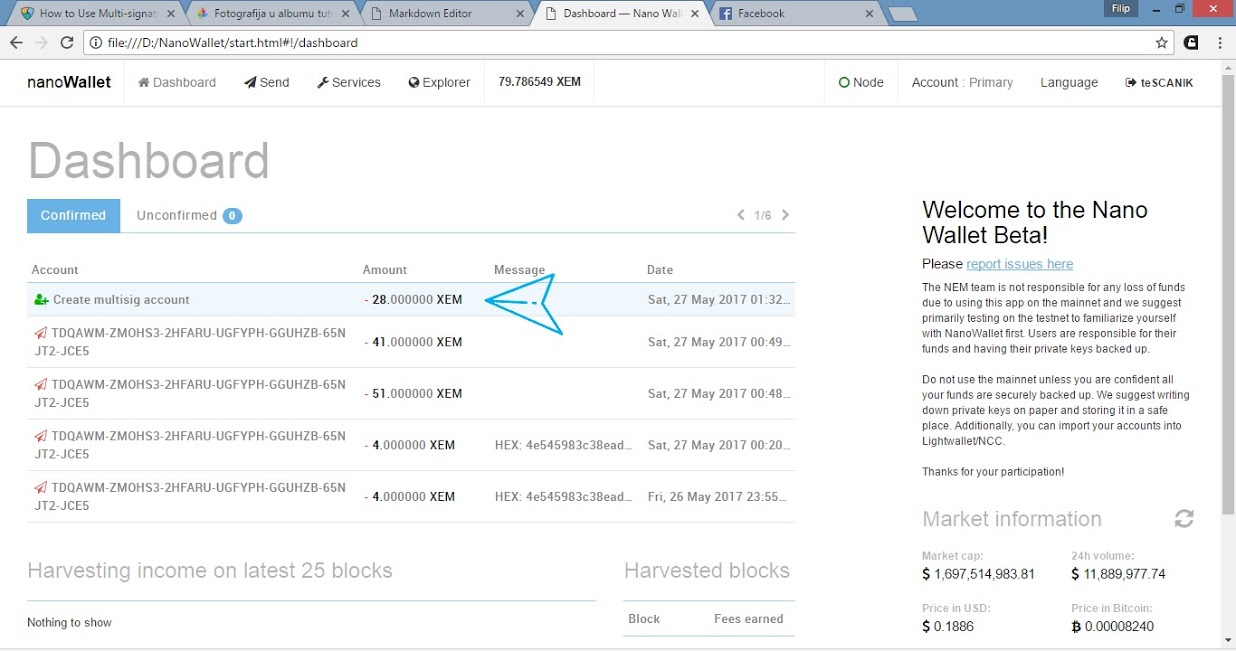Switch to the Confirmed tab
Viewport: 1236px width, 651px height.
pos(73,215)
